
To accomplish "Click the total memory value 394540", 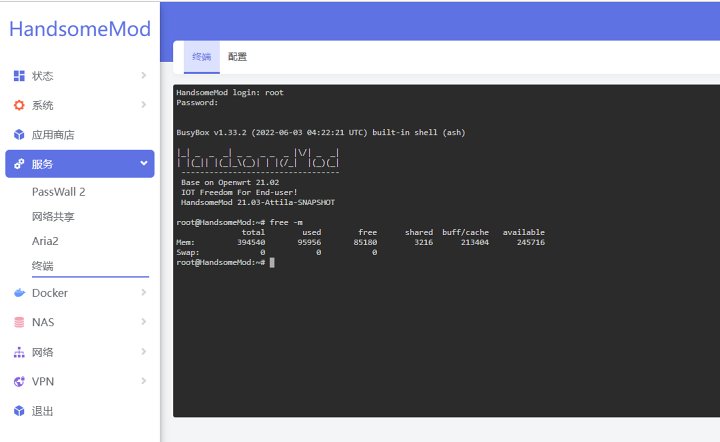I will (251, 242).
